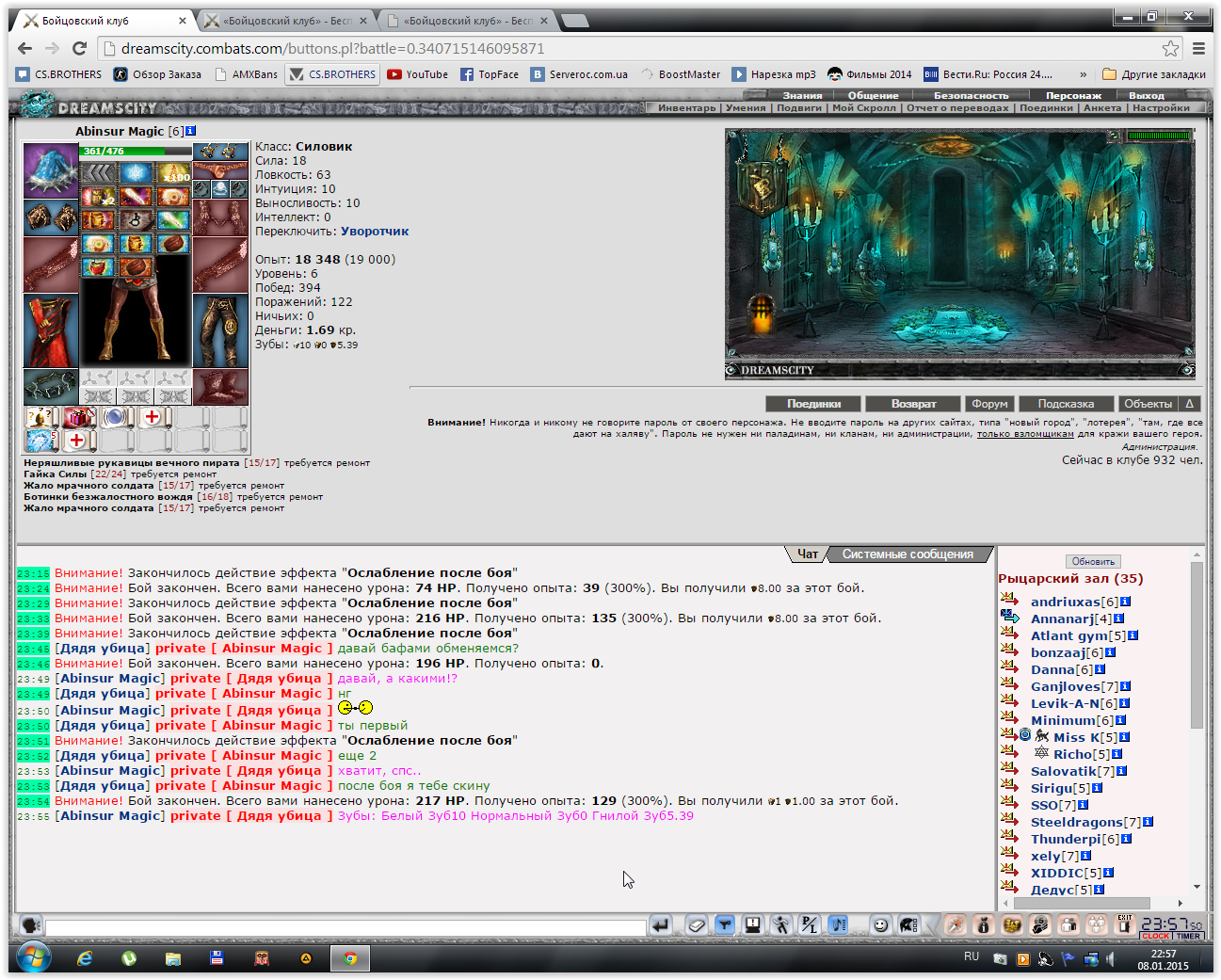Click the green progress bar above location image
The height and width of the screenshot is (980, 1221).
(x=1159, y=137)
